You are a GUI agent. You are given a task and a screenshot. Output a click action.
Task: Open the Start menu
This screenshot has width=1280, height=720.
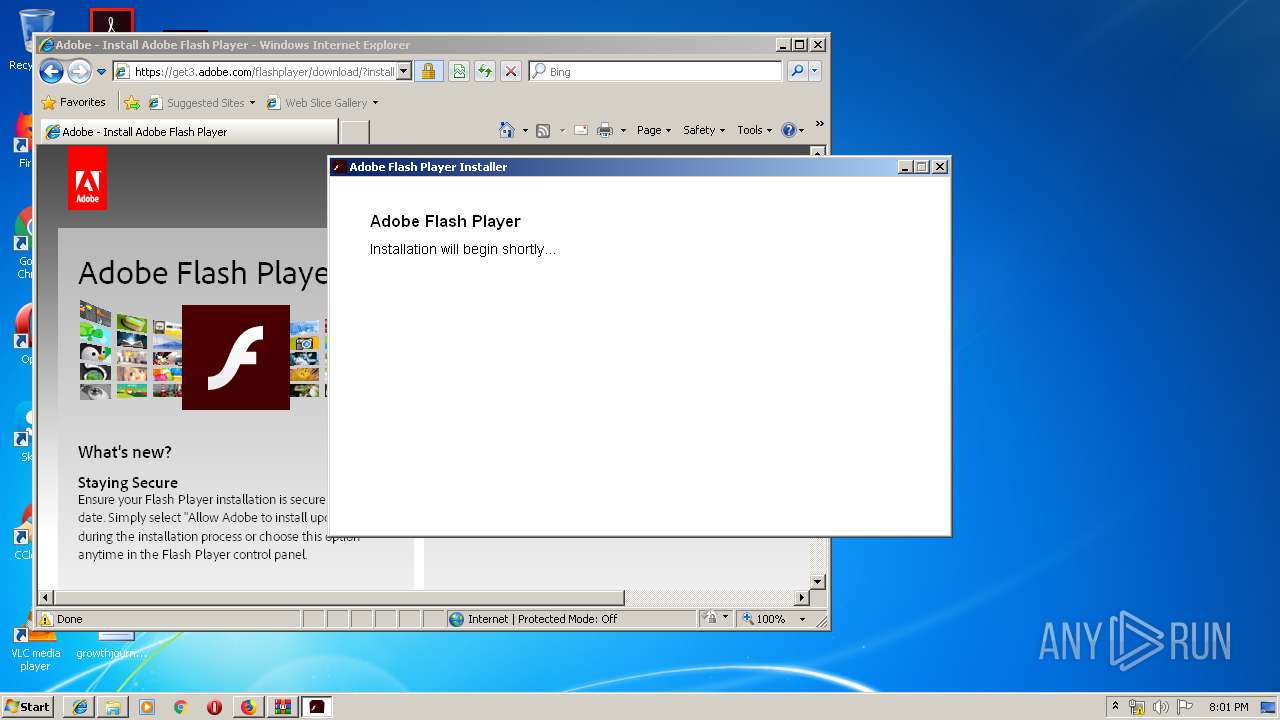(x=28, y=706)
